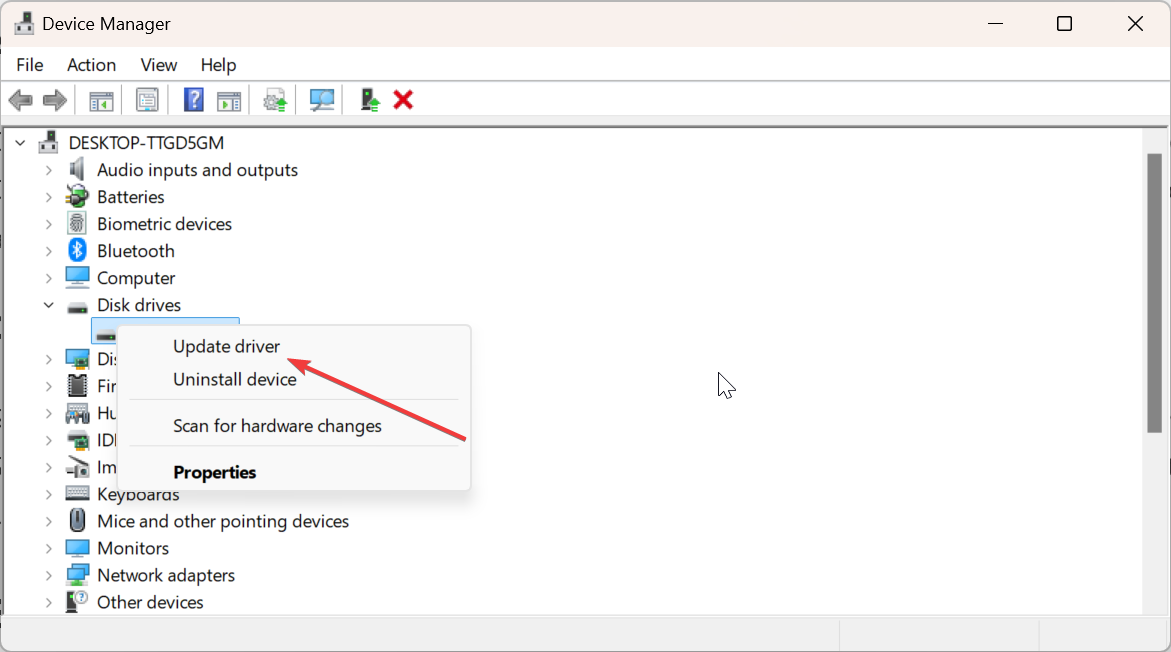Image resolution: width=1171 pixels, height=652 pixels.
Task: Select the Network adapters label
Action: point(166,575)
